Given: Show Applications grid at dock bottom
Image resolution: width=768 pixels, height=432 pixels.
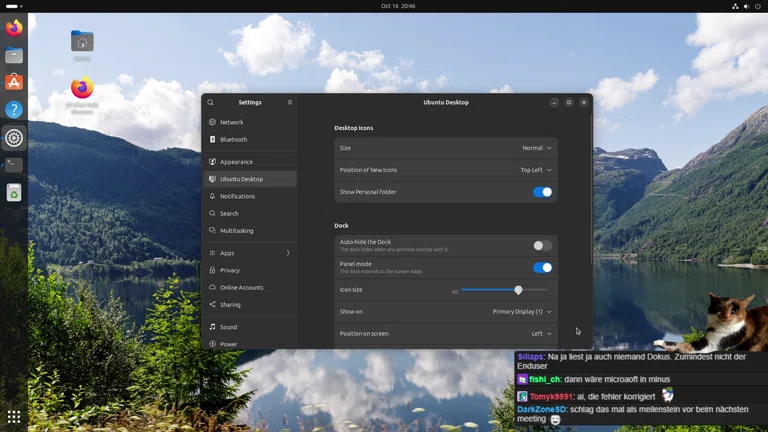Looking at the screenshot, I should click(14, 416).
